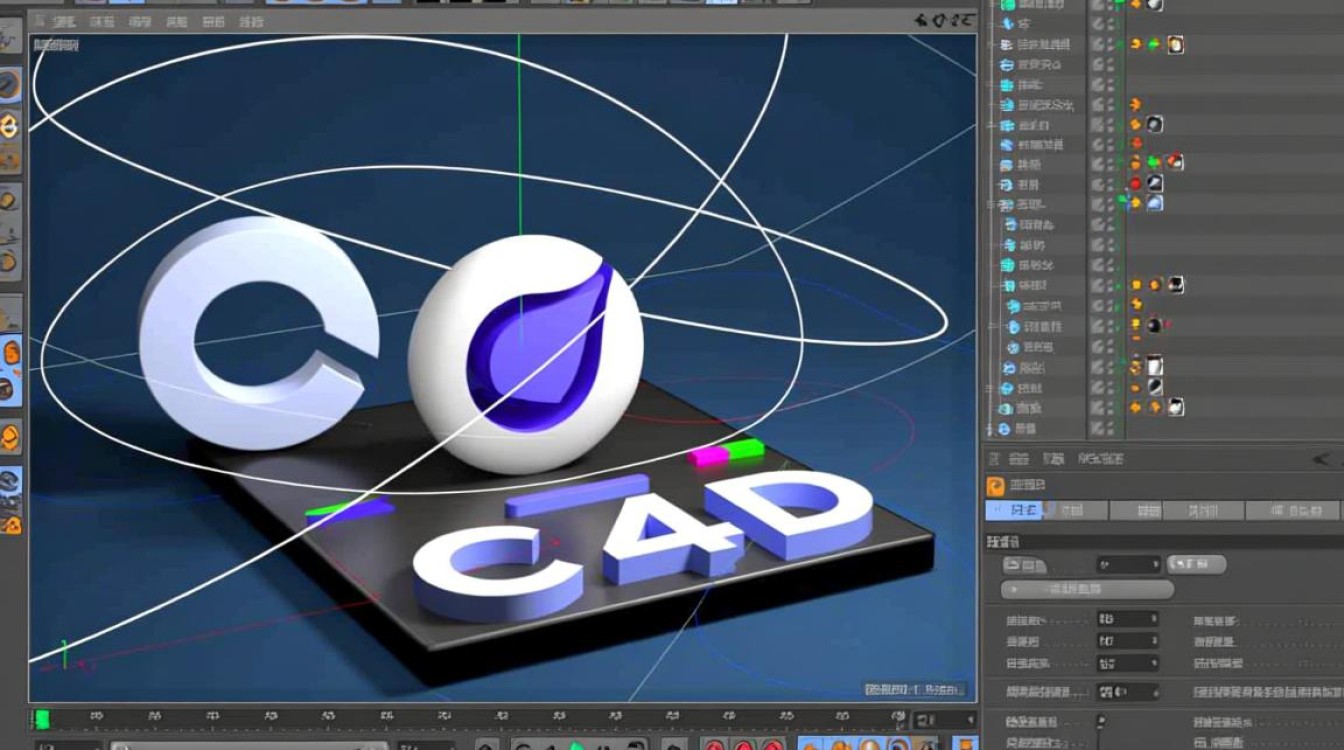Click the frame ruler in the timeline
The width and height of the screenshot is (1344, 750).
(x=468, y=719)
